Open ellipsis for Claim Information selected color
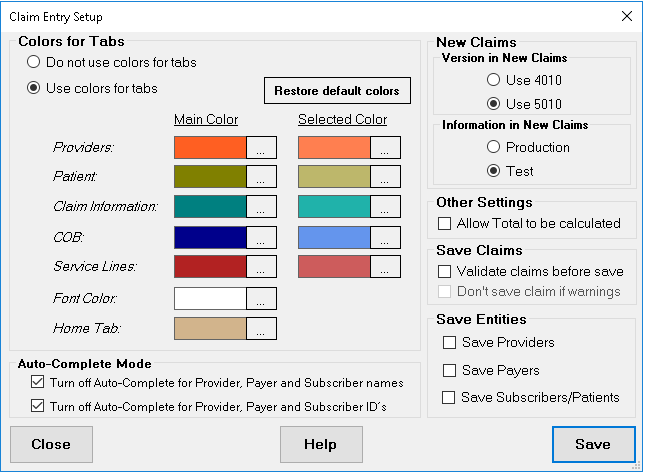Image resolution: width=647 pixels, height=474 pixels. point(385,206)
